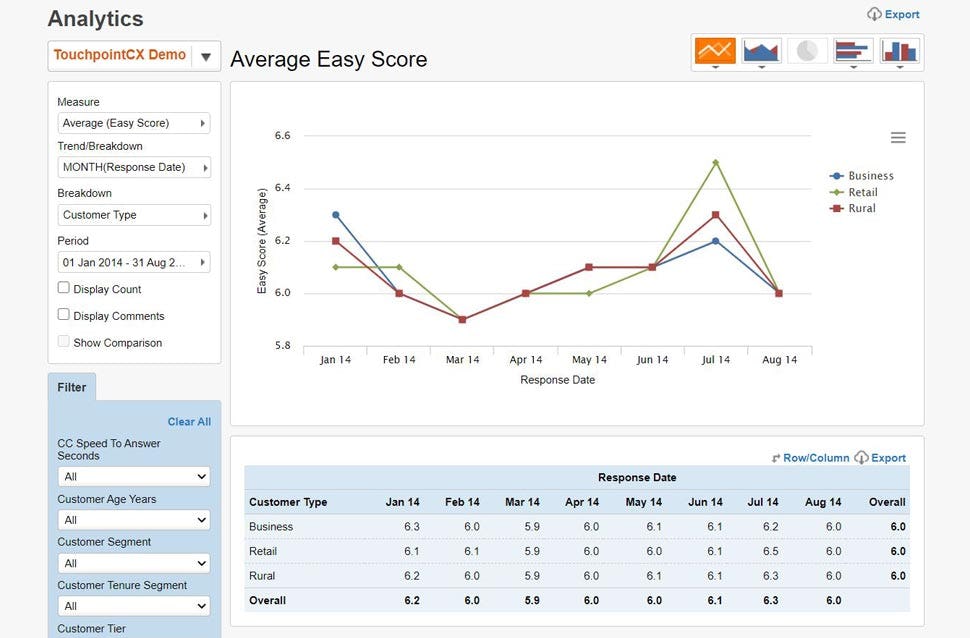Enable the Display Count checkbox
Screen dimensions: 970x638
[61, 288]
